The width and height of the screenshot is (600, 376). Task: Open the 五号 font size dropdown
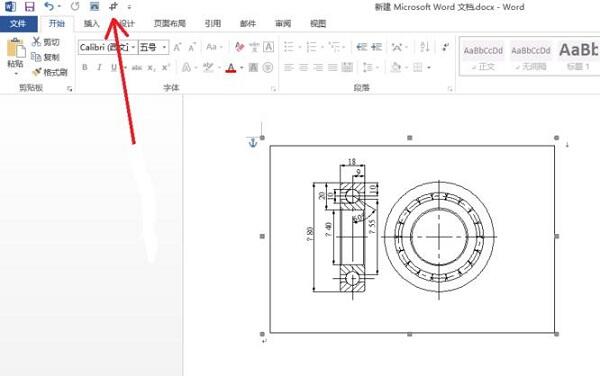[164, 47]
